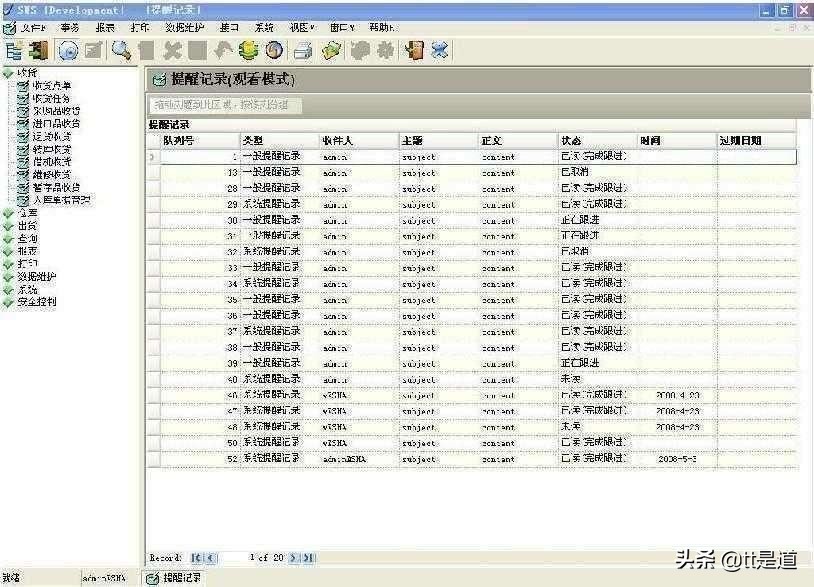
Task: Click the magnifier search toolbar icon
Action: pos(121,50)
